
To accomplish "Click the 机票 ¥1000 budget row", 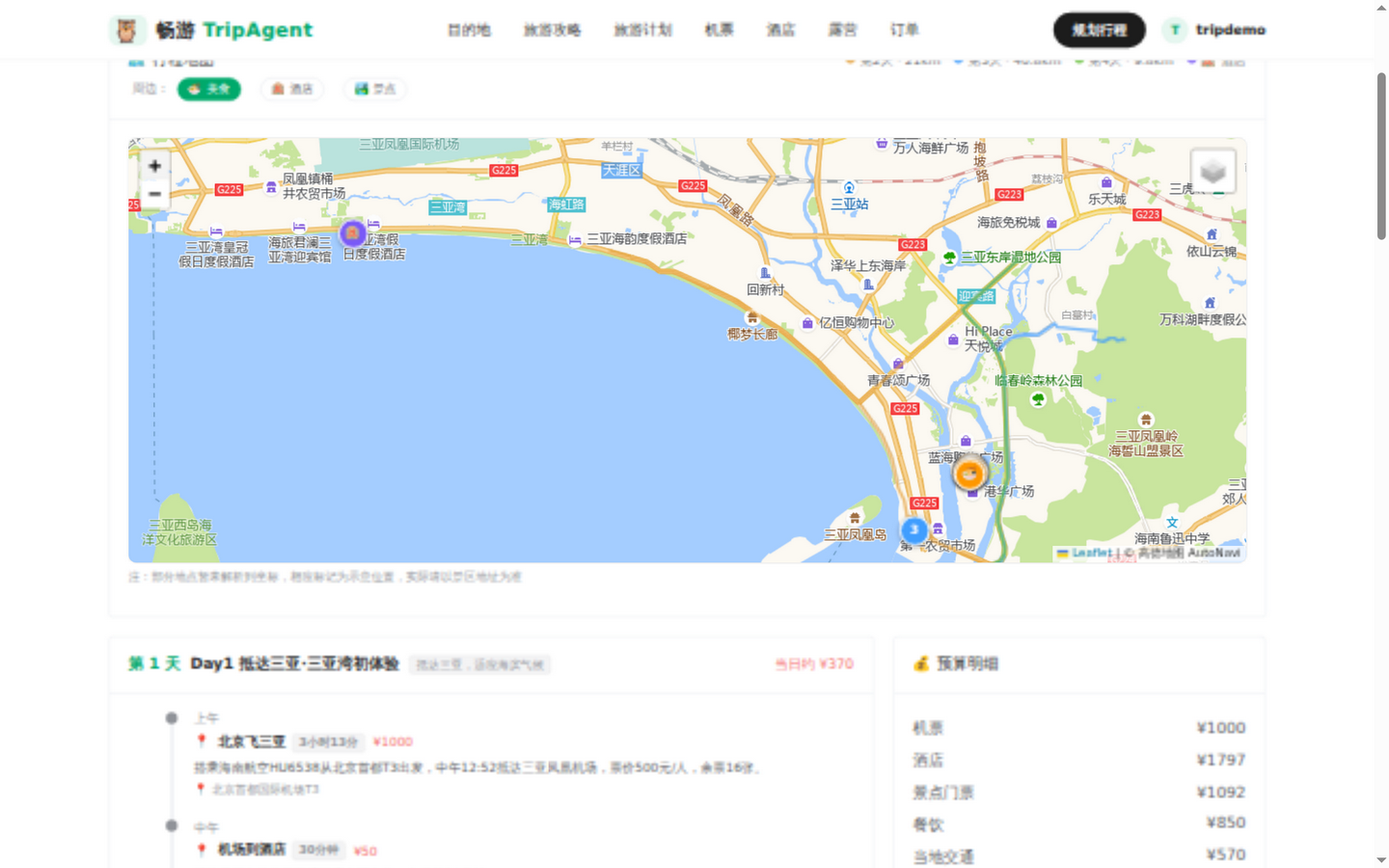I will (x=1079, y=727).
